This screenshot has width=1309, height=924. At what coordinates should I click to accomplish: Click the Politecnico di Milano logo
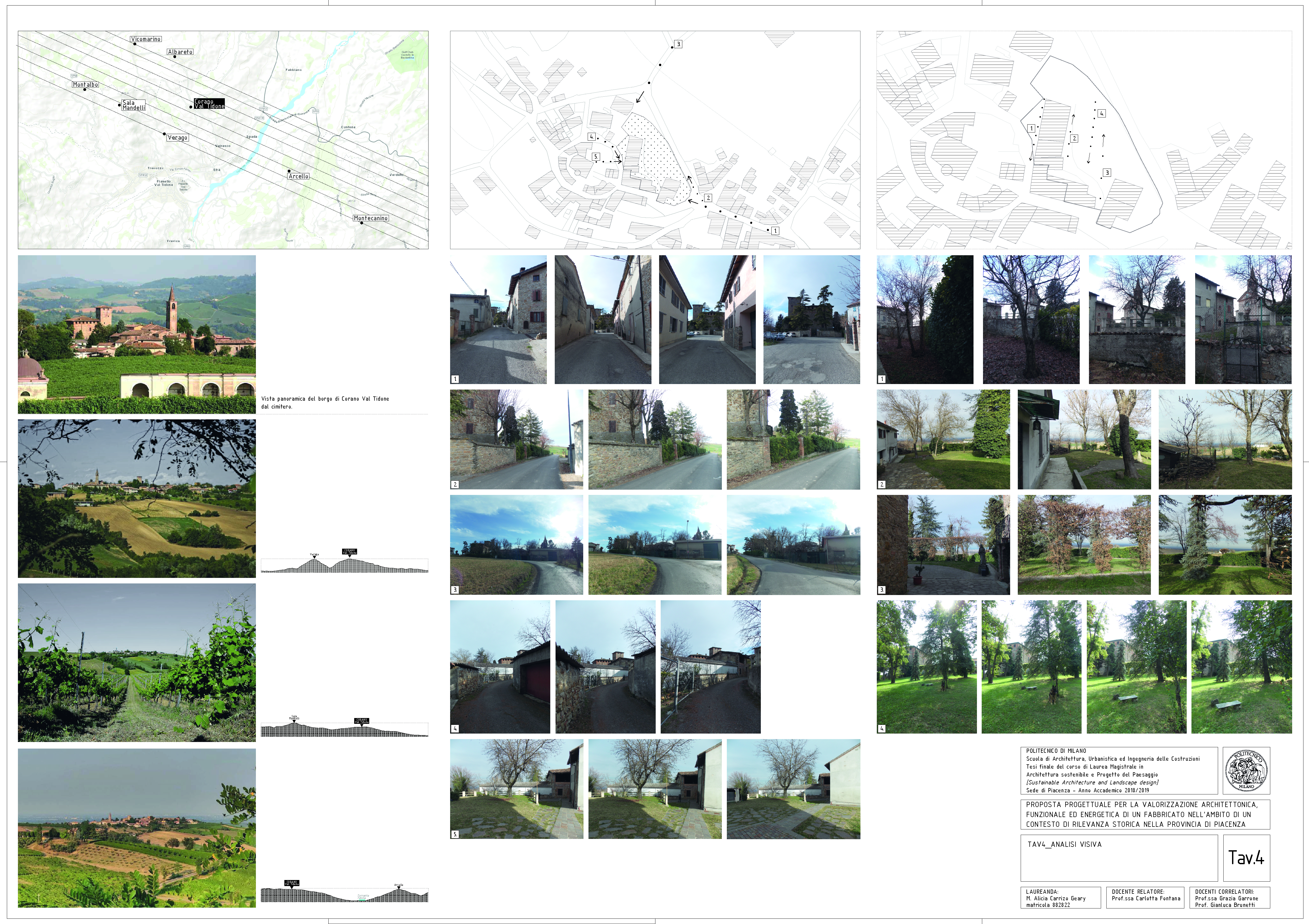[1247, 770]
